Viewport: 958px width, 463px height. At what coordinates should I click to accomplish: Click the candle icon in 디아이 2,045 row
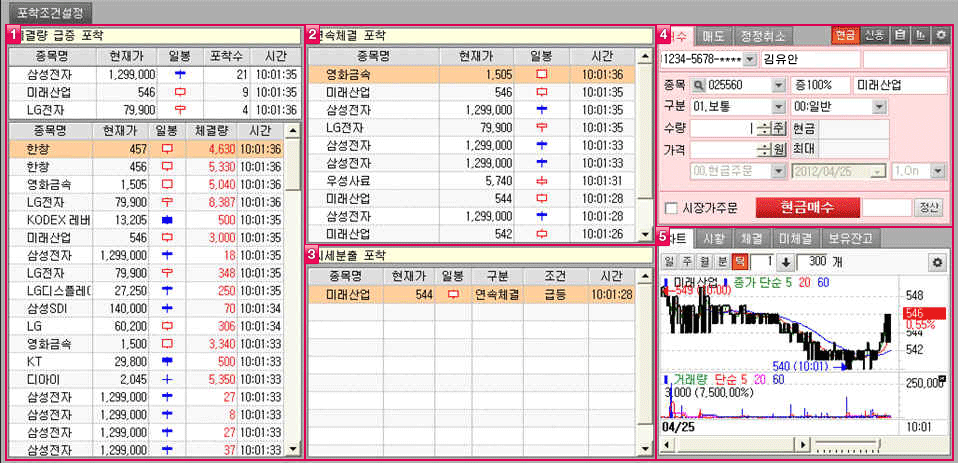point(165,379)
